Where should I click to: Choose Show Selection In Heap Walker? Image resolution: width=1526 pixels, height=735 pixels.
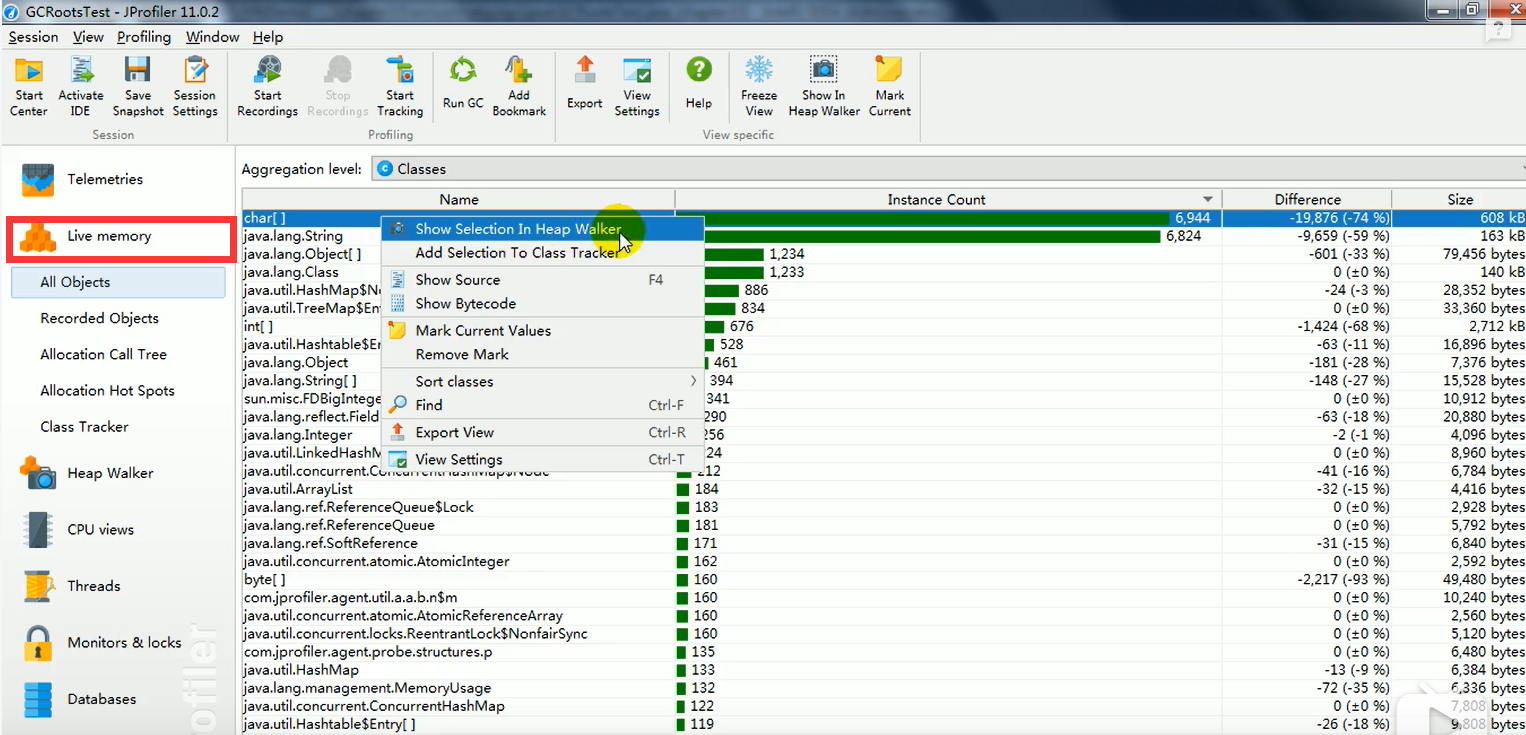pyautogui.click(x=543, y=229)
